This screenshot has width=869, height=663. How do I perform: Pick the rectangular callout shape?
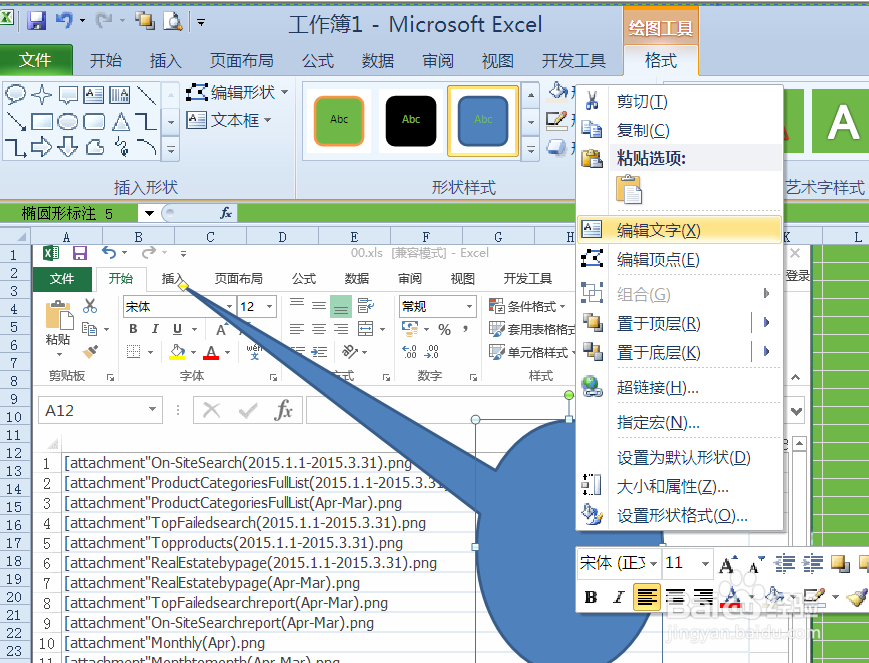[x=68, y=95]
